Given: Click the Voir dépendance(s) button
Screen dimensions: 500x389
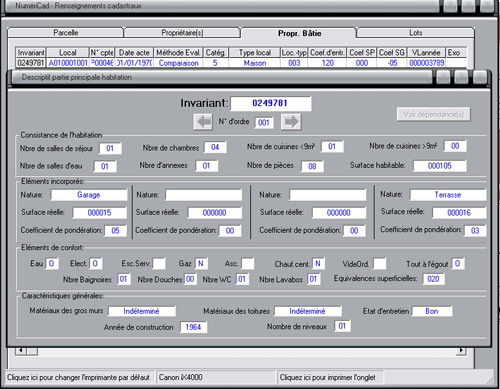Looking at the screenshot, I should [434, 114].
